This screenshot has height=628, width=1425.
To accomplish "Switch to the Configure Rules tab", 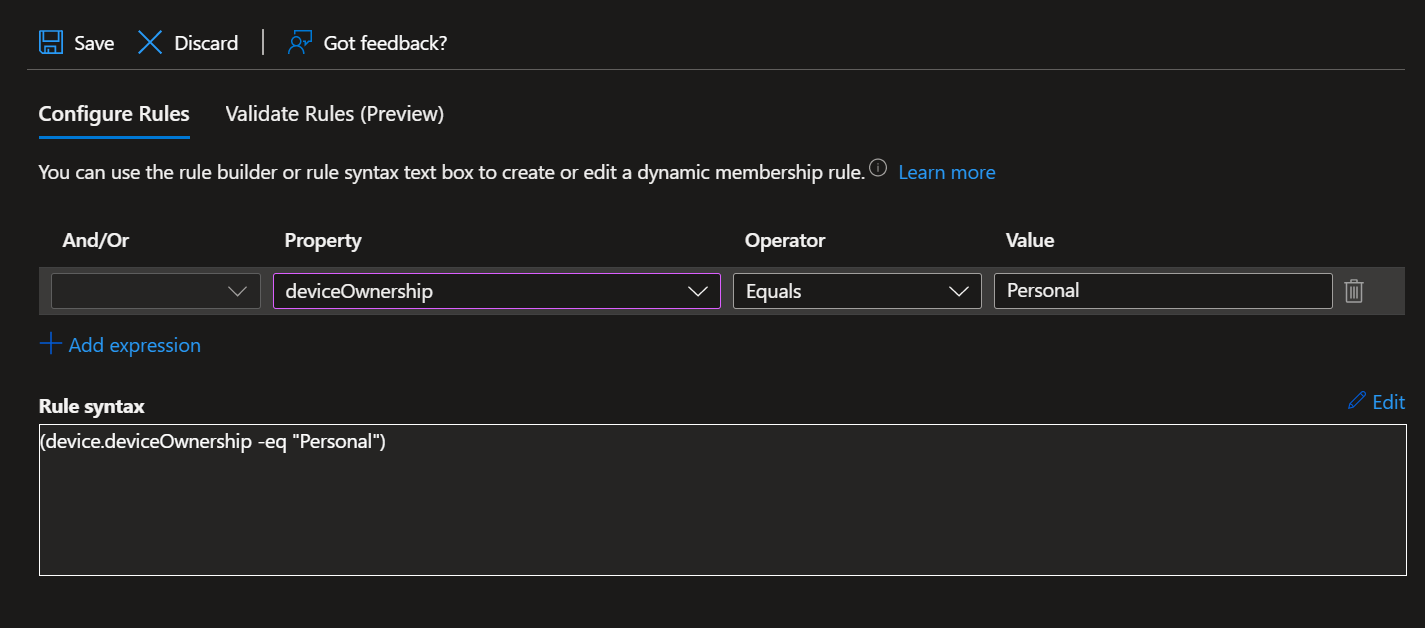I will point(113,114).
